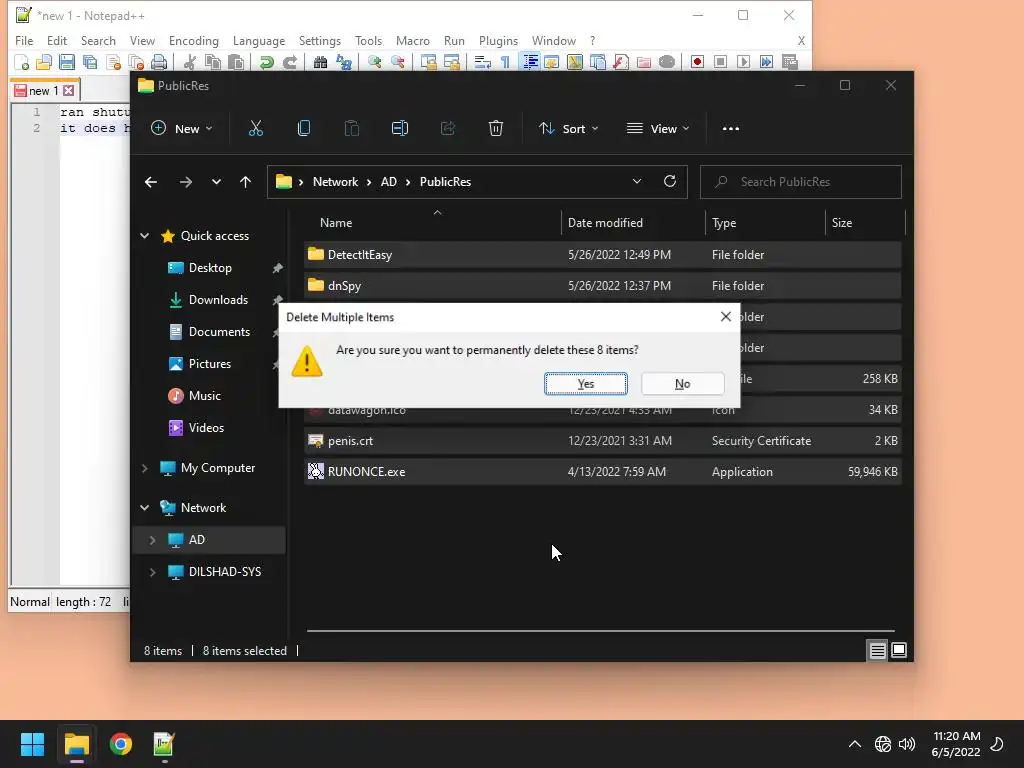Click the Delete trash icon in Explorer toolbar
Screen dimensions: 1024x768
click(496, 129)
